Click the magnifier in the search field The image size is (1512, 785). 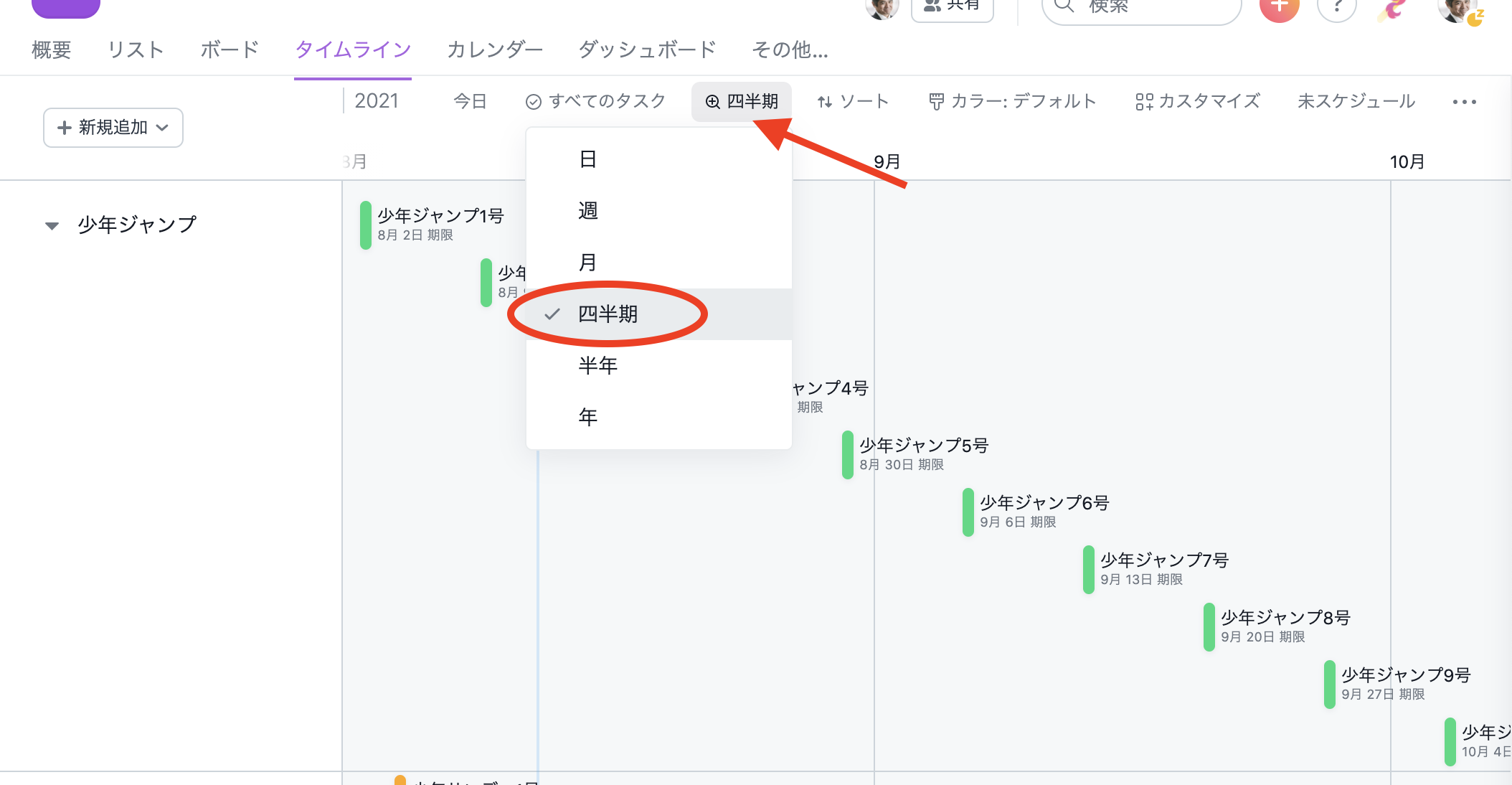(x=1064, y=6)
